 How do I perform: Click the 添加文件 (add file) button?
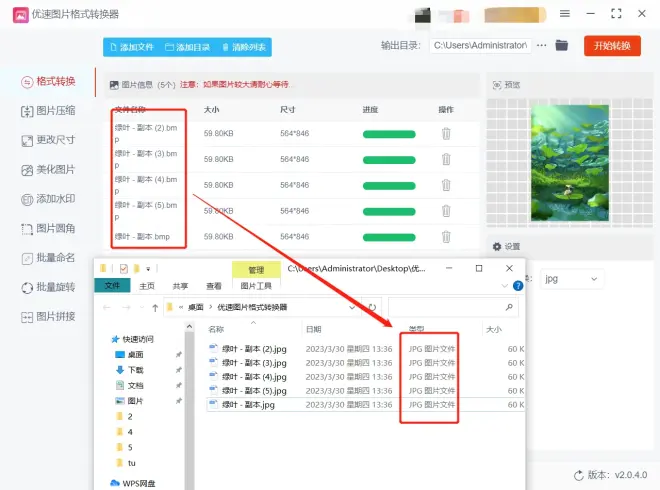131,47
